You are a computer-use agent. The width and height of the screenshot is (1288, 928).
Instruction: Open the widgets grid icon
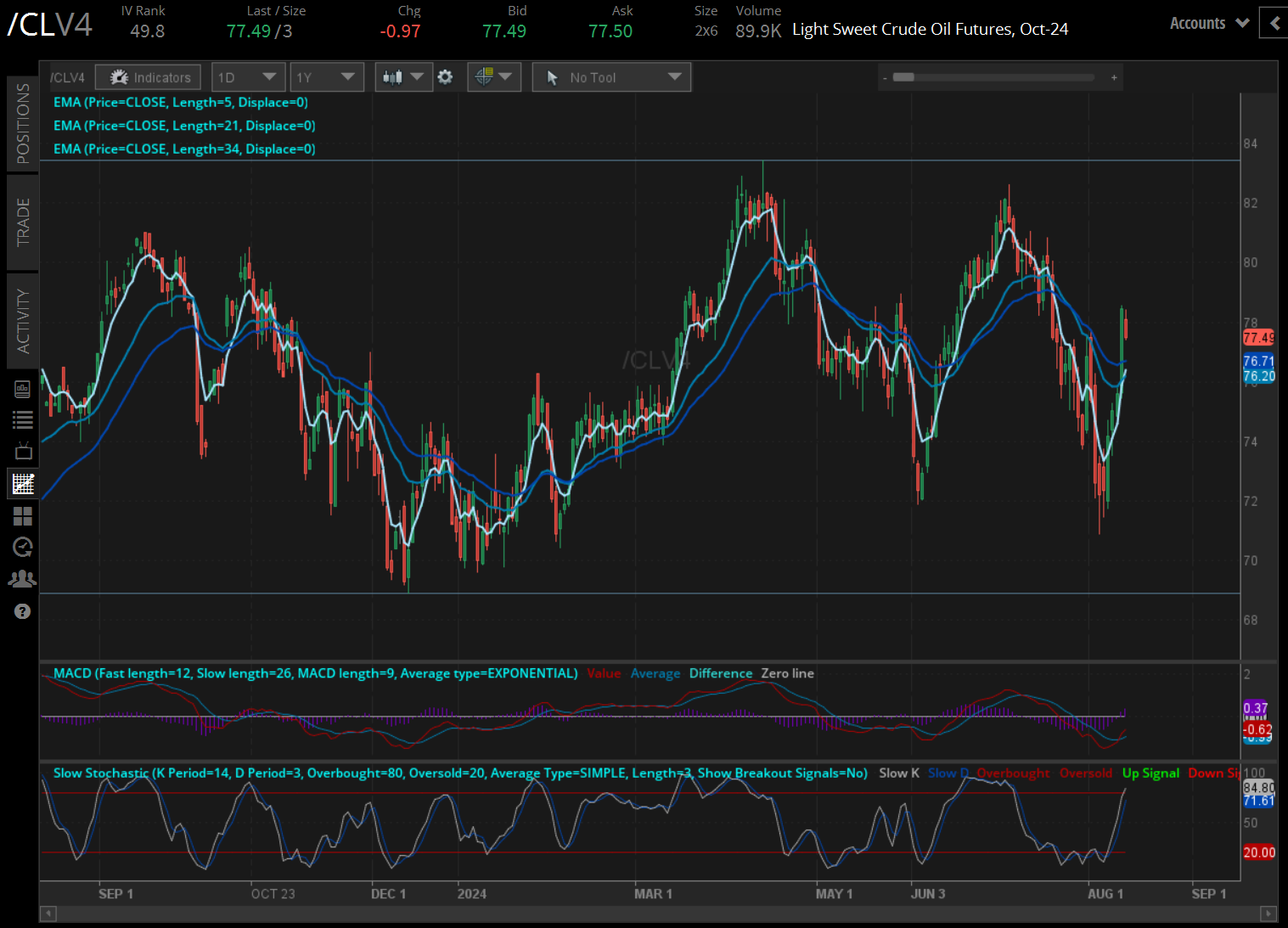tap(22, 516)
